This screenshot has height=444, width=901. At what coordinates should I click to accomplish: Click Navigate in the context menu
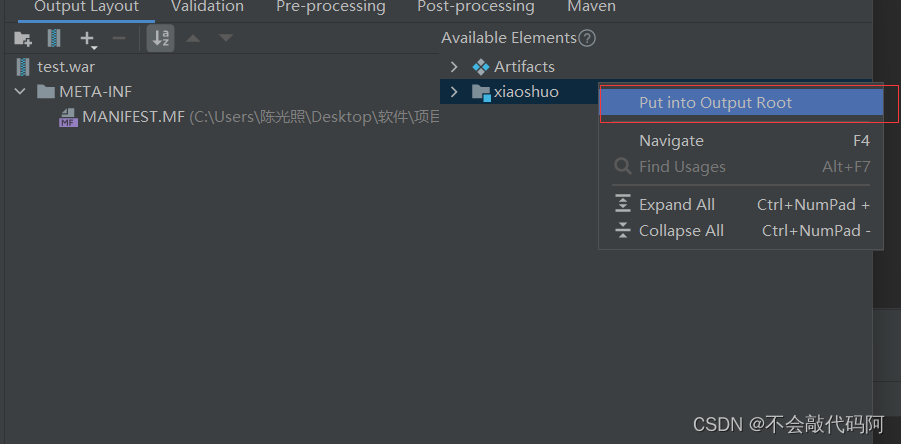pyautogui.click(x=671, y=141)
